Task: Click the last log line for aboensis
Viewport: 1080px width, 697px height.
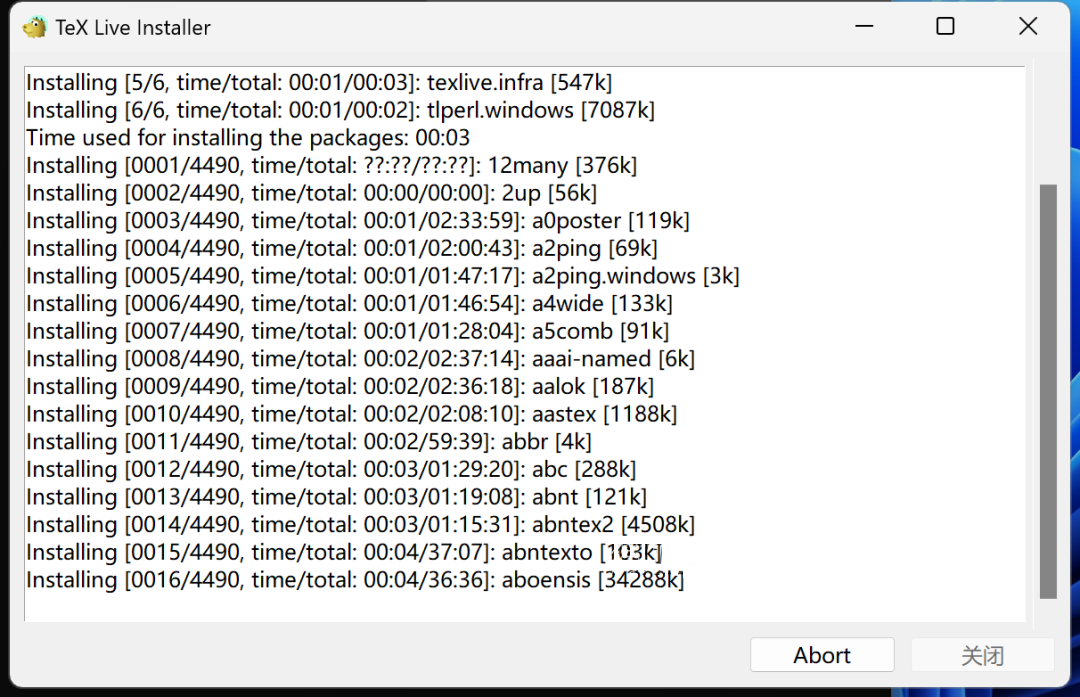Action: click(x=355, y=579)
